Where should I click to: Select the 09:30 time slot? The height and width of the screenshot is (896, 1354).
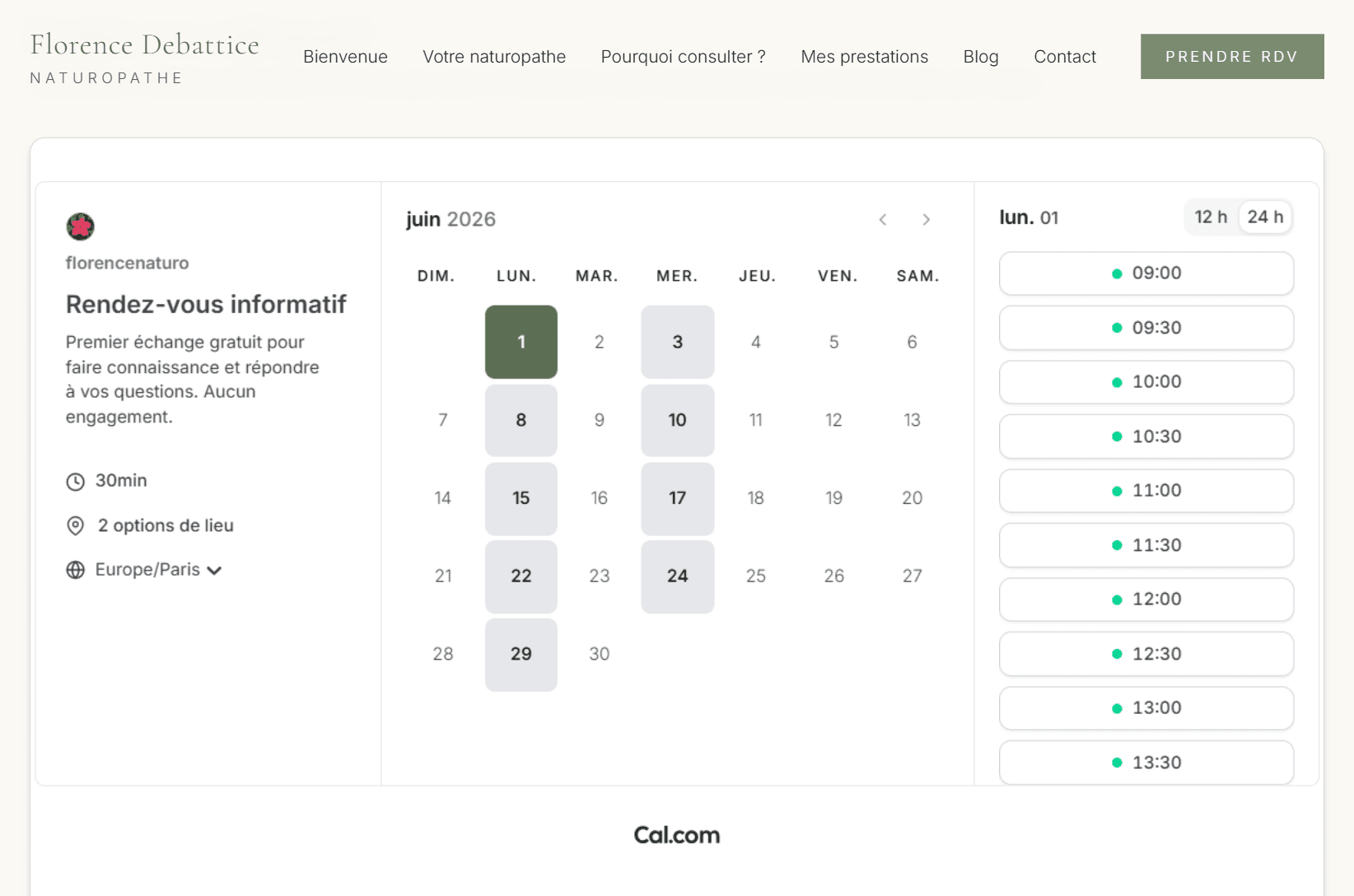point(1146,328)
